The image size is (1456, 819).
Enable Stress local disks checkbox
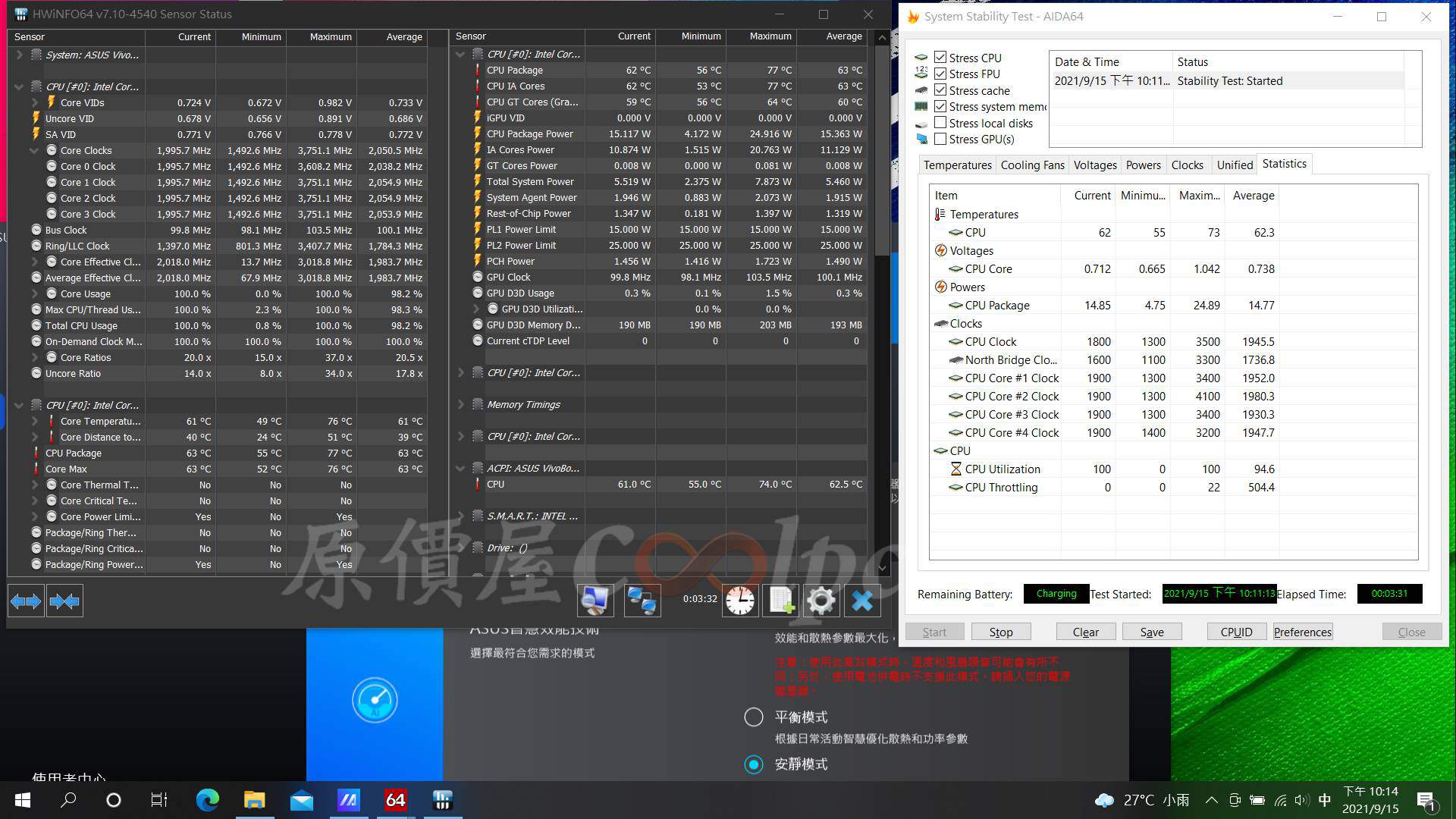[940, 123]
